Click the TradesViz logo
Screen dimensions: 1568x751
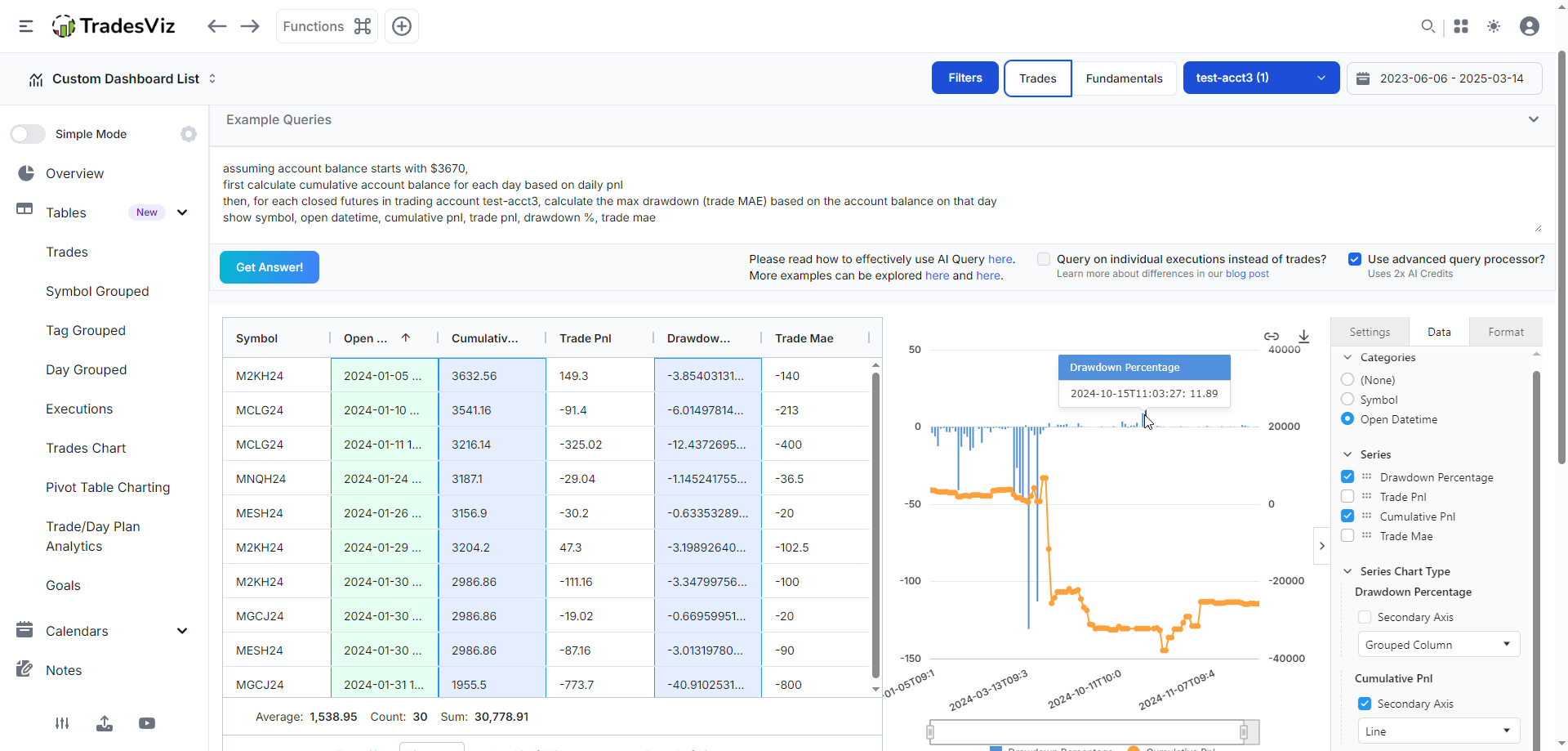tap(114, 26)
